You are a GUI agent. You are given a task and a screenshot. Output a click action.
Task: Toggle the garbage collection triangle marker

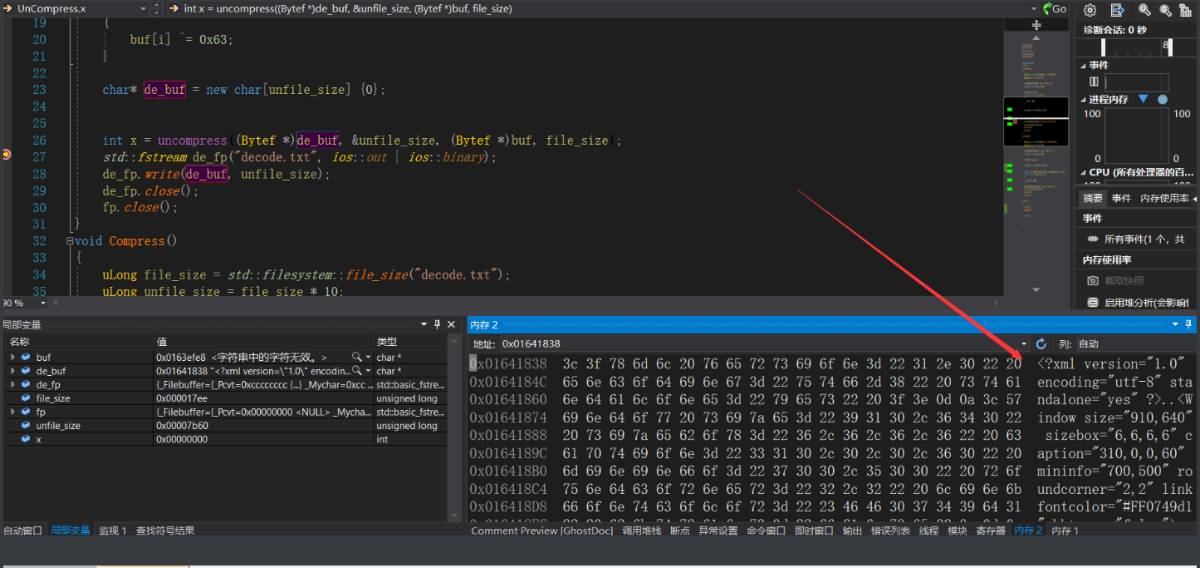1143,99
